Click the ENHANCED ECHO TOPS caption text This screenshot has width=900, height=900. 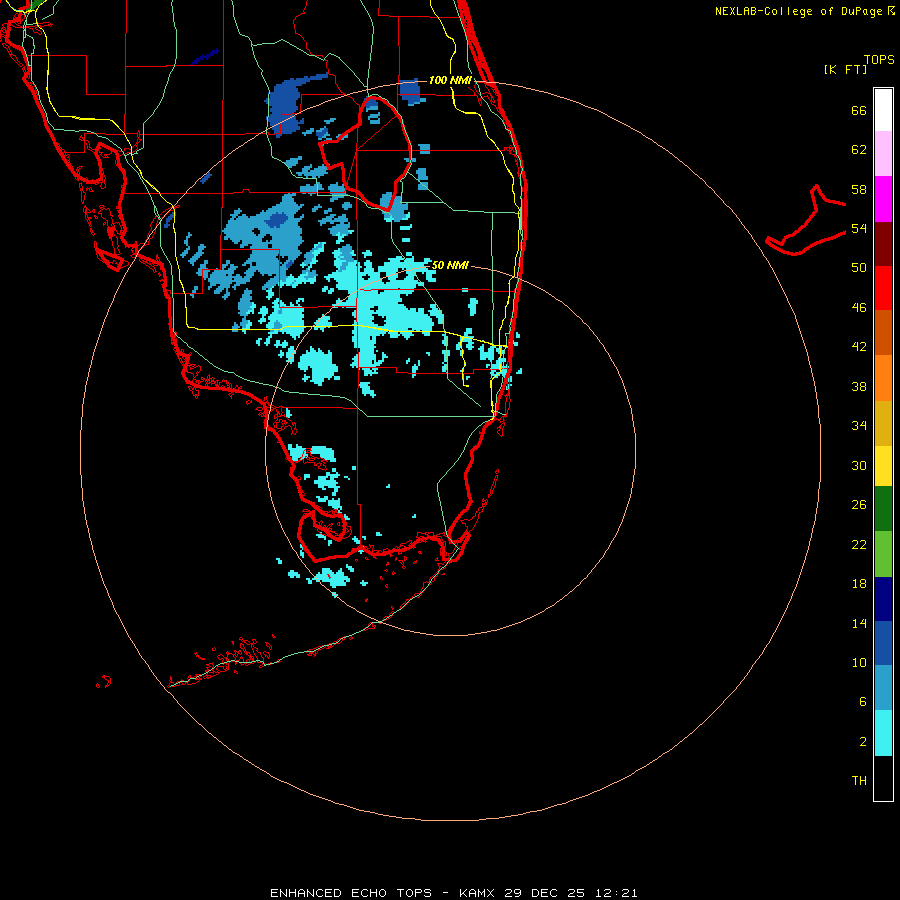tap(351, 893)
